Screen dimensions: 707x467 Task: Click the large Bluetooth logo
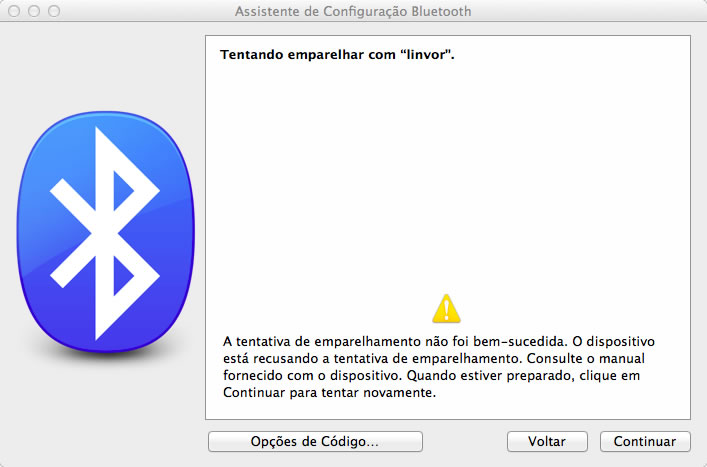point(106,231)
